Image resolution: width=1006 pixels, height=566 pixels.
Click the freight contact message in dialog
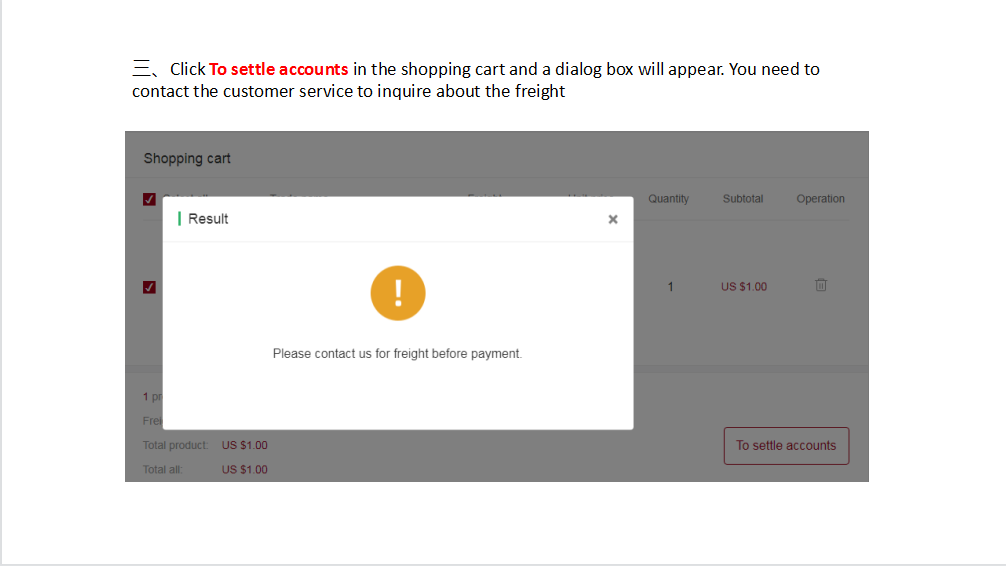click(x=397, y=354)
